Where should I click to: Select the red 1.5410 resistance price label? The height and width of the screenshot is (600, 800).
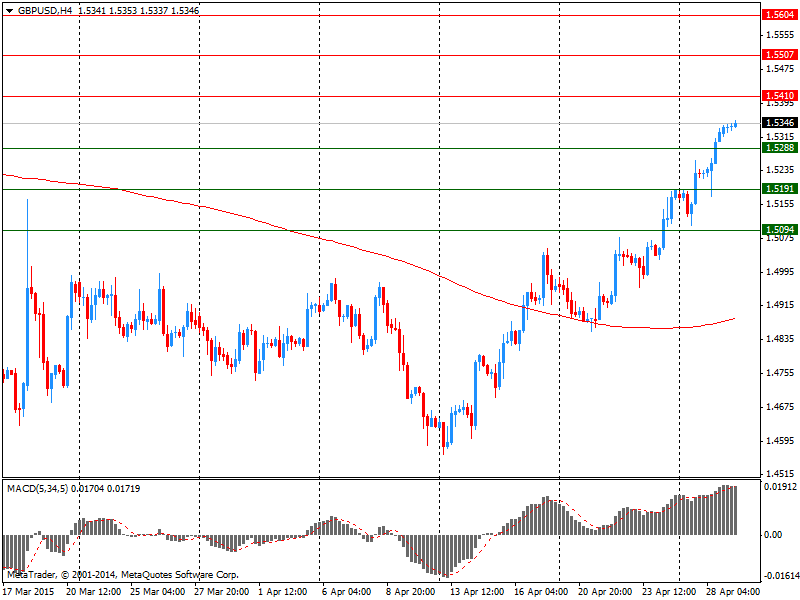780,95
